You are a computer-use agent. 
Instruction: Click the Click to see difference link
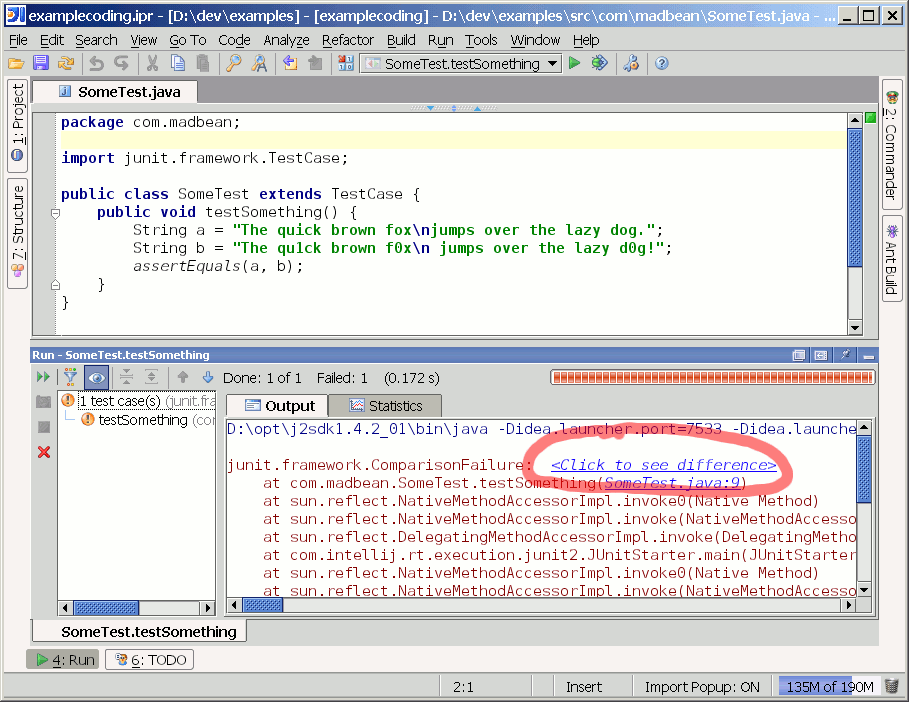[663, 465]
